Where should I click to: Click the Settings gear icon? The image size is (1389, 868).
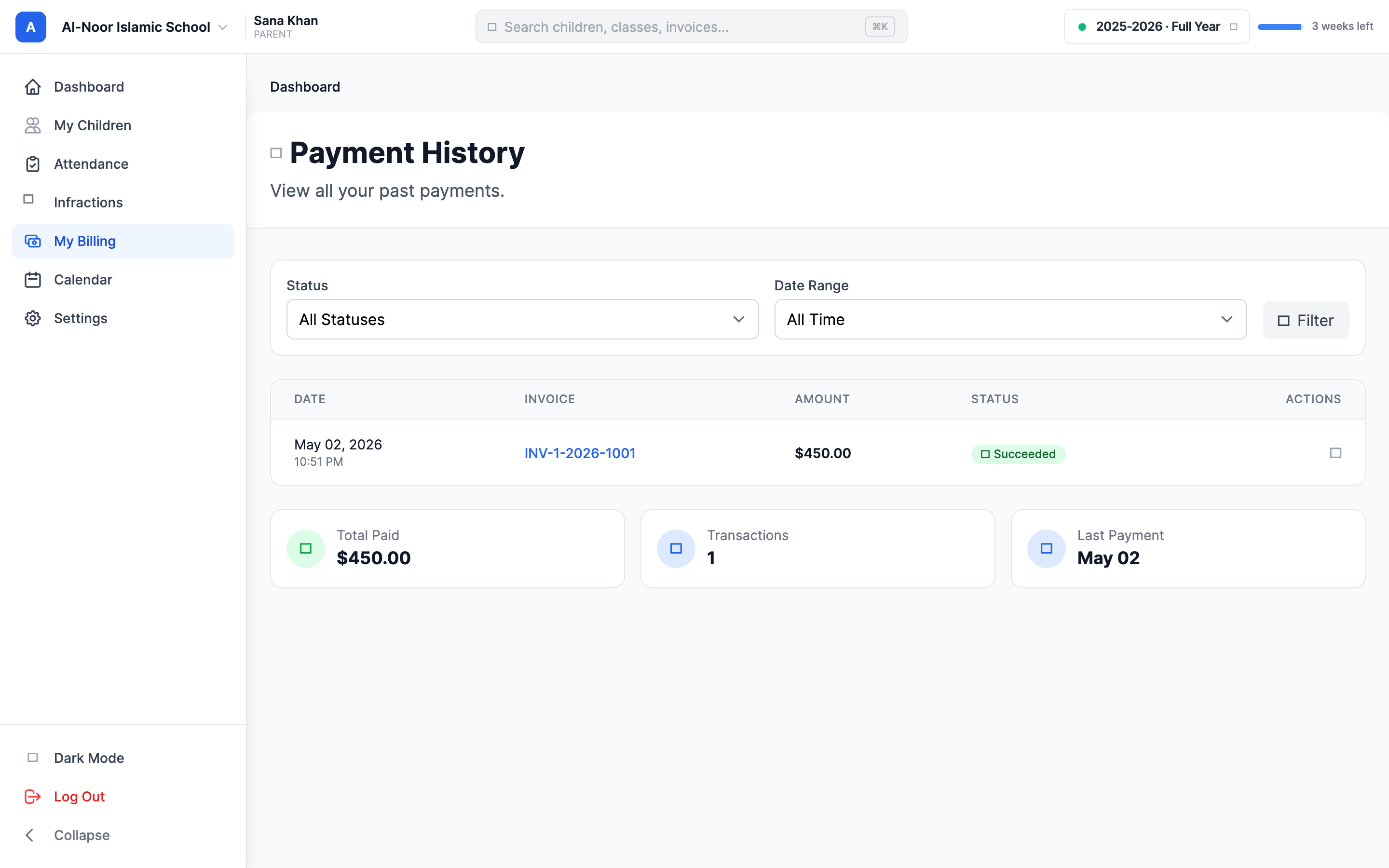(x=33, y=318)
